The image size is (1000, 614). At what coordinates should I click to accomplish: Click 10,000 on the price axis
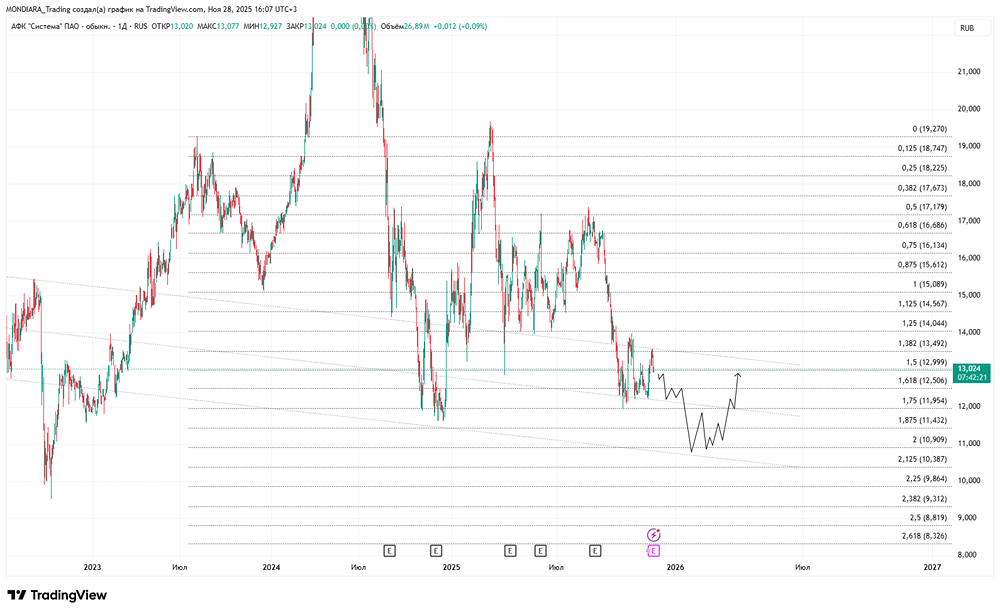[x=969, y=481]
